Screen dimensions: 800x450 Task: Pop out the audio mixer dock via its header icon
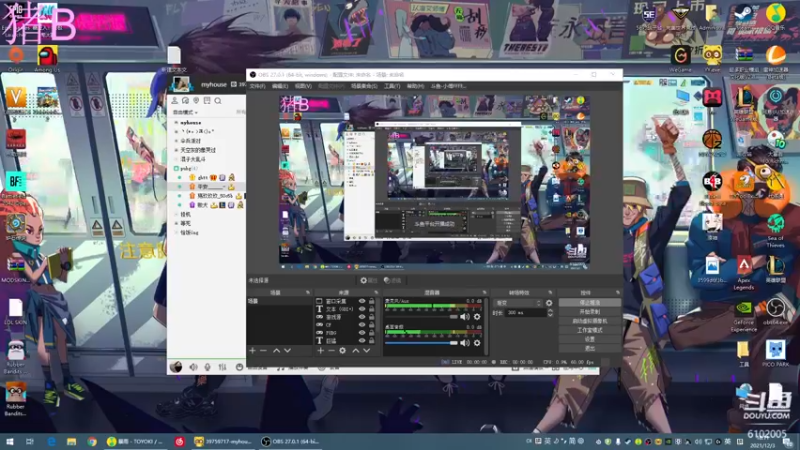[x=485, y=292]
